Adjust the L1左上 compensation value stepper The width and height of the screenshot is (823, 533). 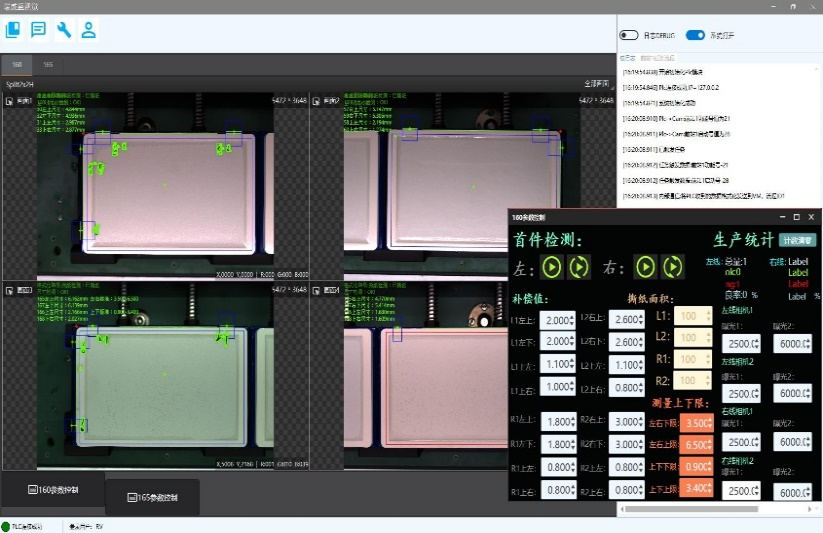(558, 320)
